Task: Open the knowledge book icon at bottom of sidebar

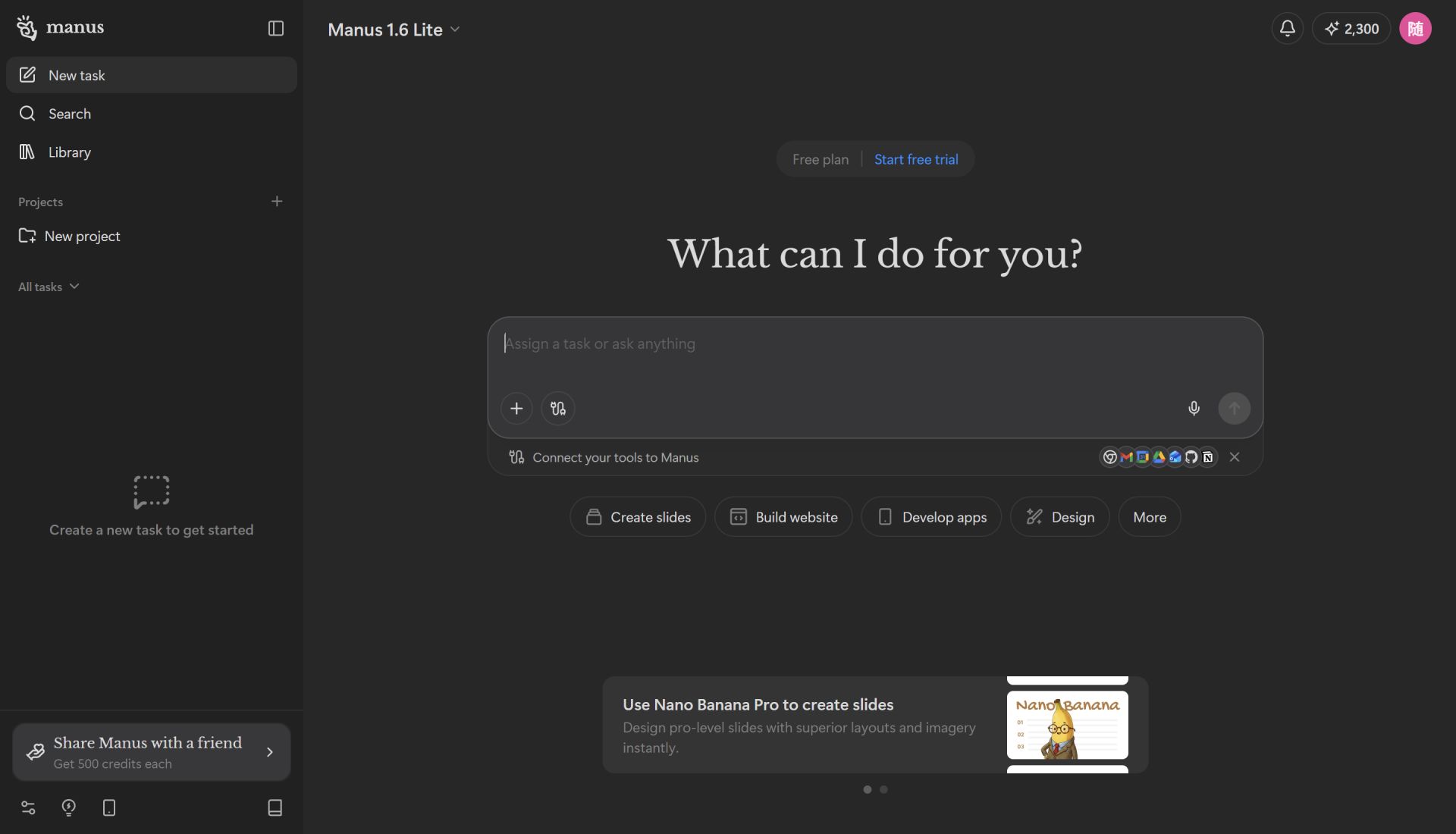Action: pyautogui.click(x=275, y=808)
